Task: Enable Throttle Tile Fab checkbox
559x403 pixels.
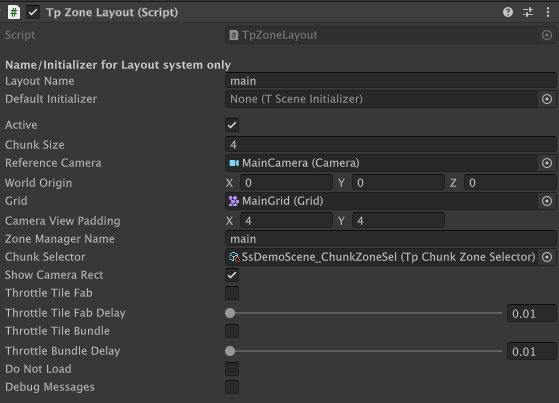Action: [232, 293]
